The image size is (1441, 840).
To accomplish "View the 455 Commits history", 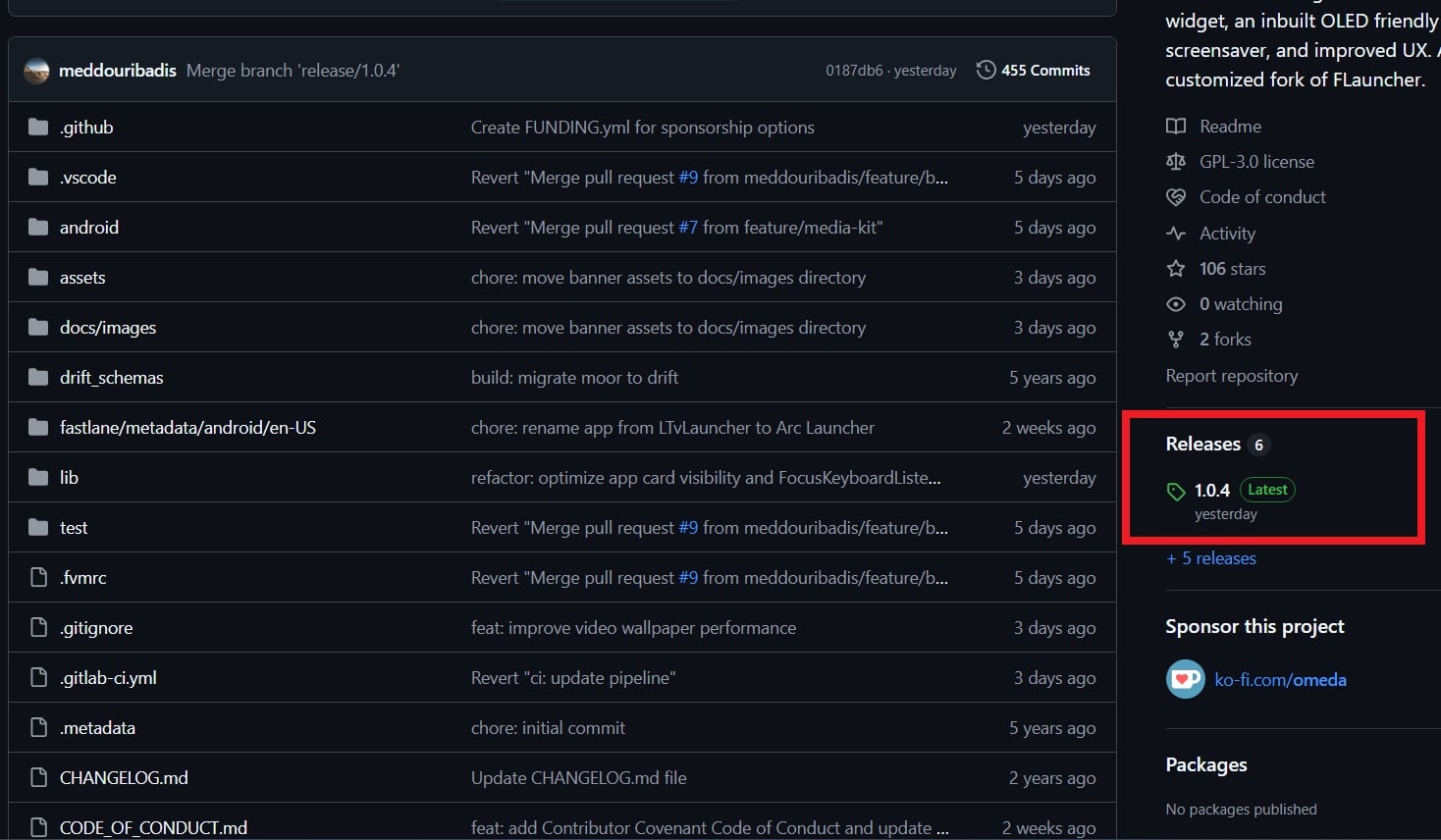I will click(x=1045, y=71).
